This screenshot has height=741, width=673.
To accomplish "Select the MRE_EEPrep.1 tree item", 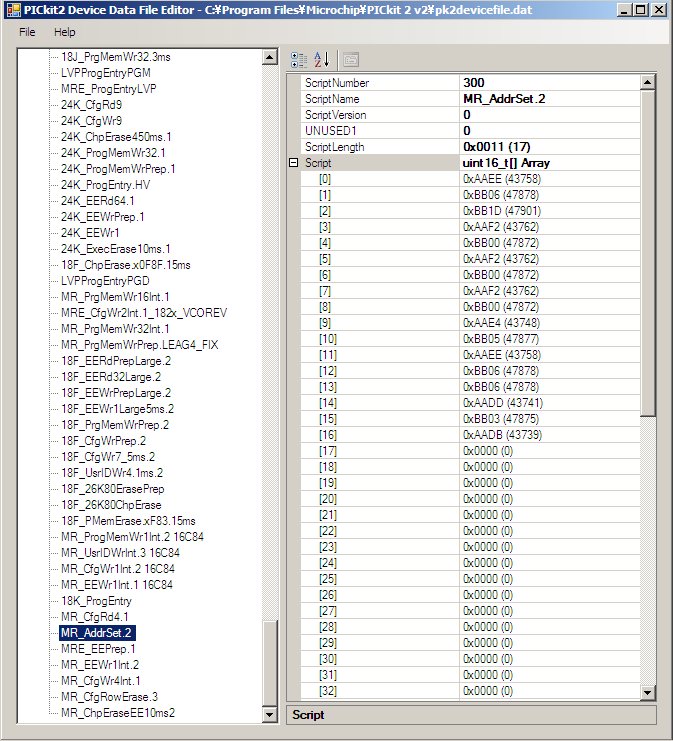I will (99, 649).
